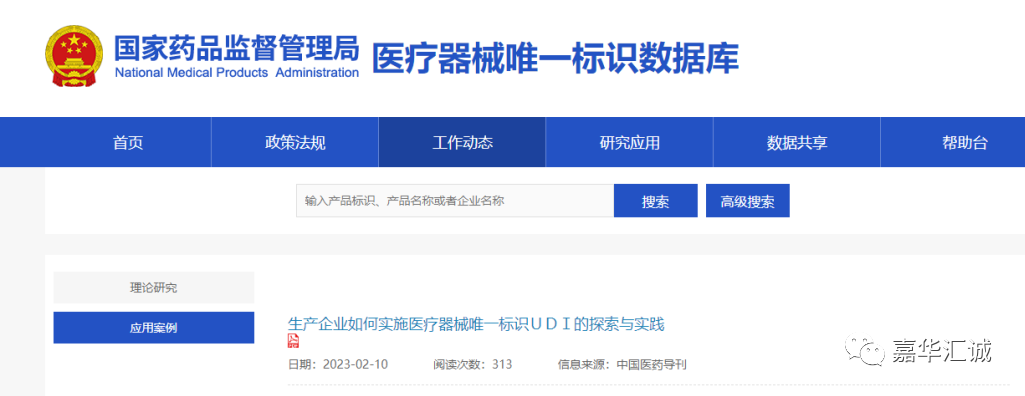Navigate to 数据共享 section

[797, 142]
